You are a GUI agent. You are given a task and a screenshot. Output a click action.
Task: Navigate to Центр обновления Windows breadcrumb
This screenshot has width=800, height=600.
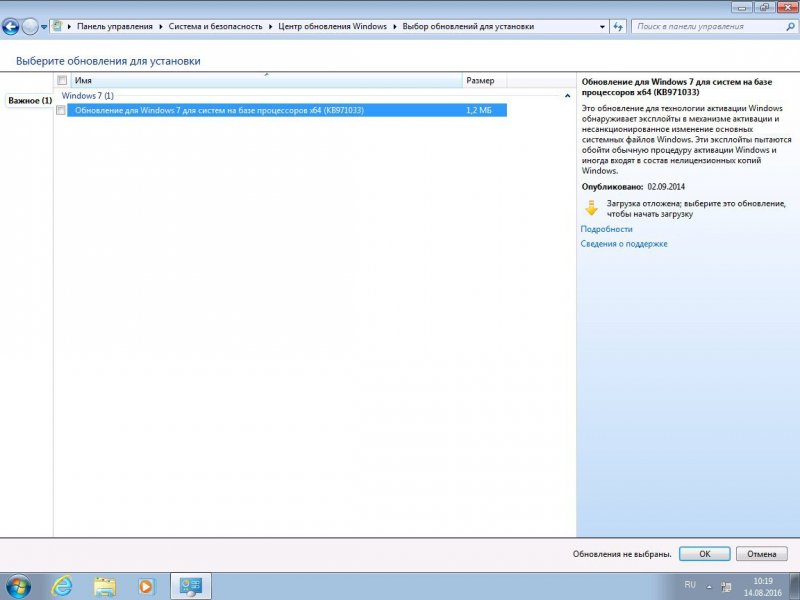coord(332,26)
